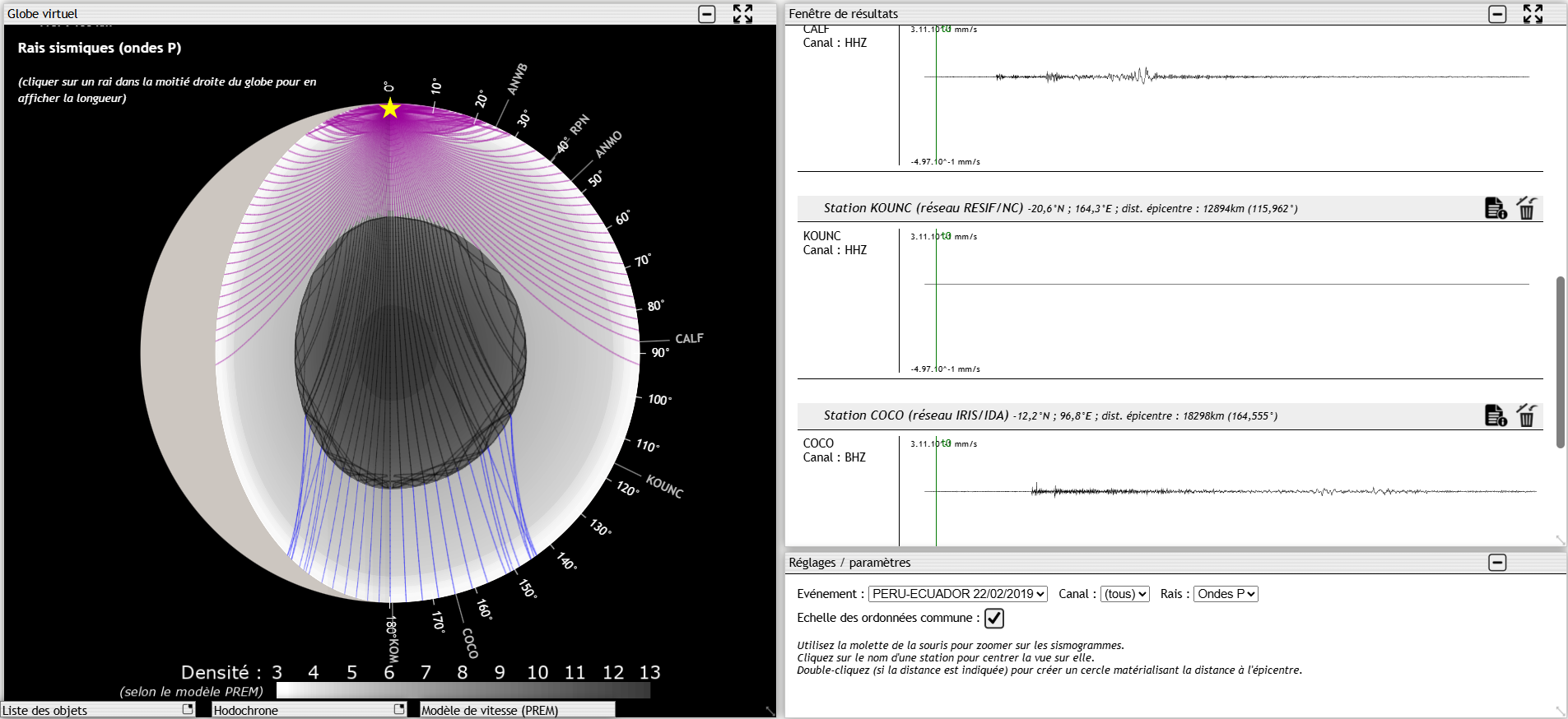
Task: Click the COCO station name in results
Action: point(818,443)
